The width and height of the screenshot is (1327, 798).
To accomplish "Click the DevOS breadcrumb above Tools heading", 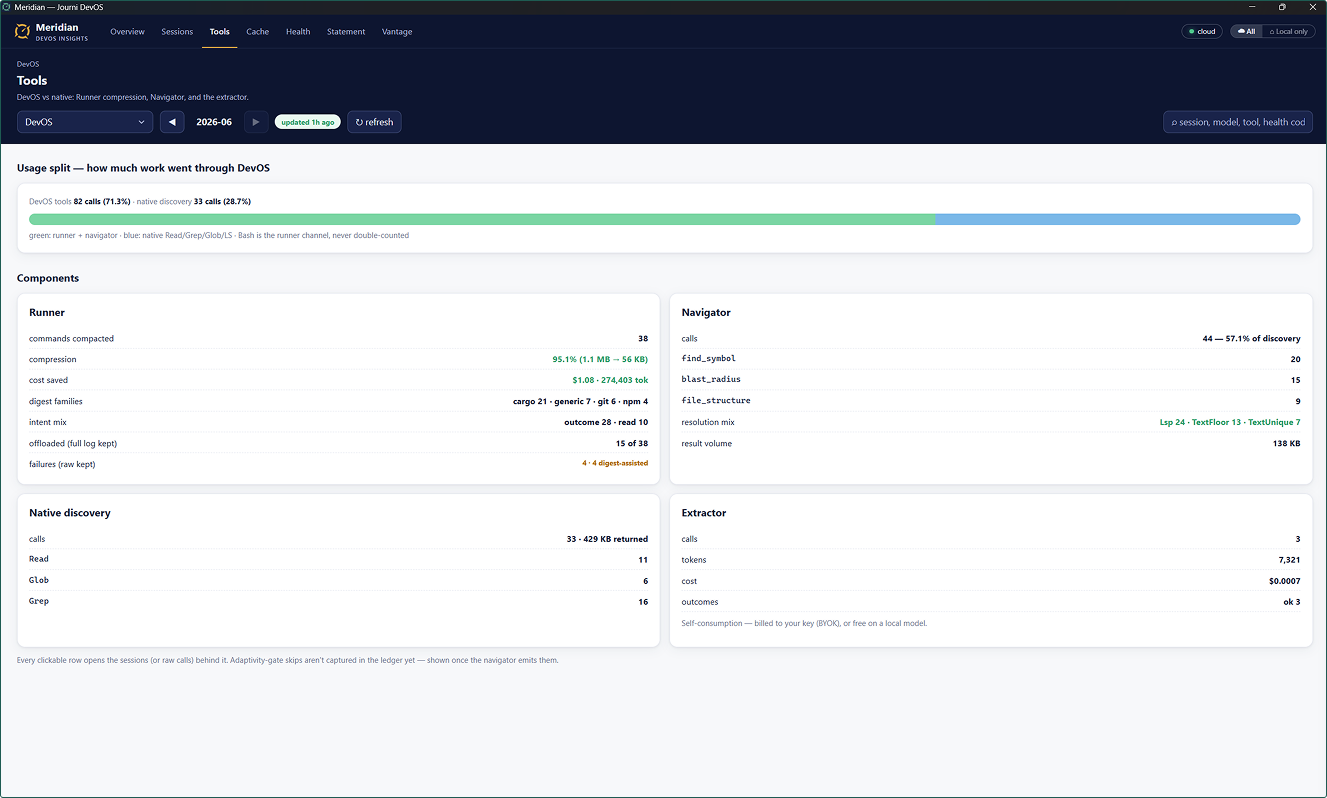I will tap(28, 64).
